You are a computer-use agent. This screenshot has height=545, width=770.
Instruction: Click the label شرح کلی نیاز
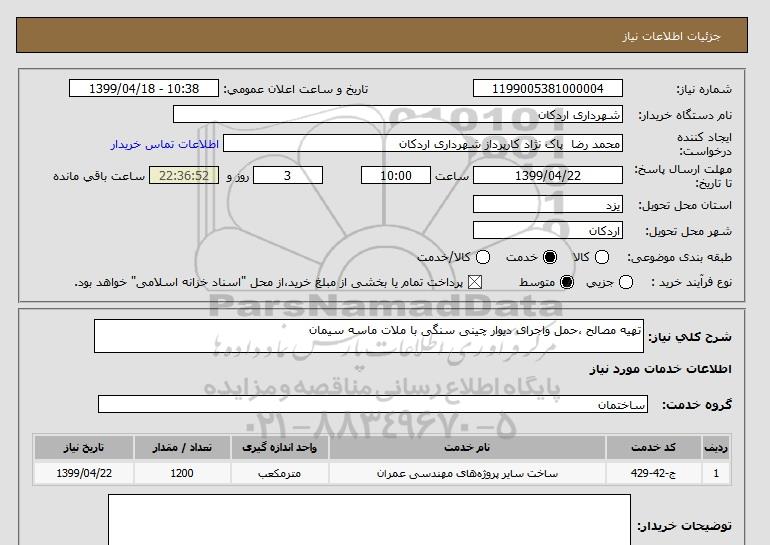coord(690,337)
